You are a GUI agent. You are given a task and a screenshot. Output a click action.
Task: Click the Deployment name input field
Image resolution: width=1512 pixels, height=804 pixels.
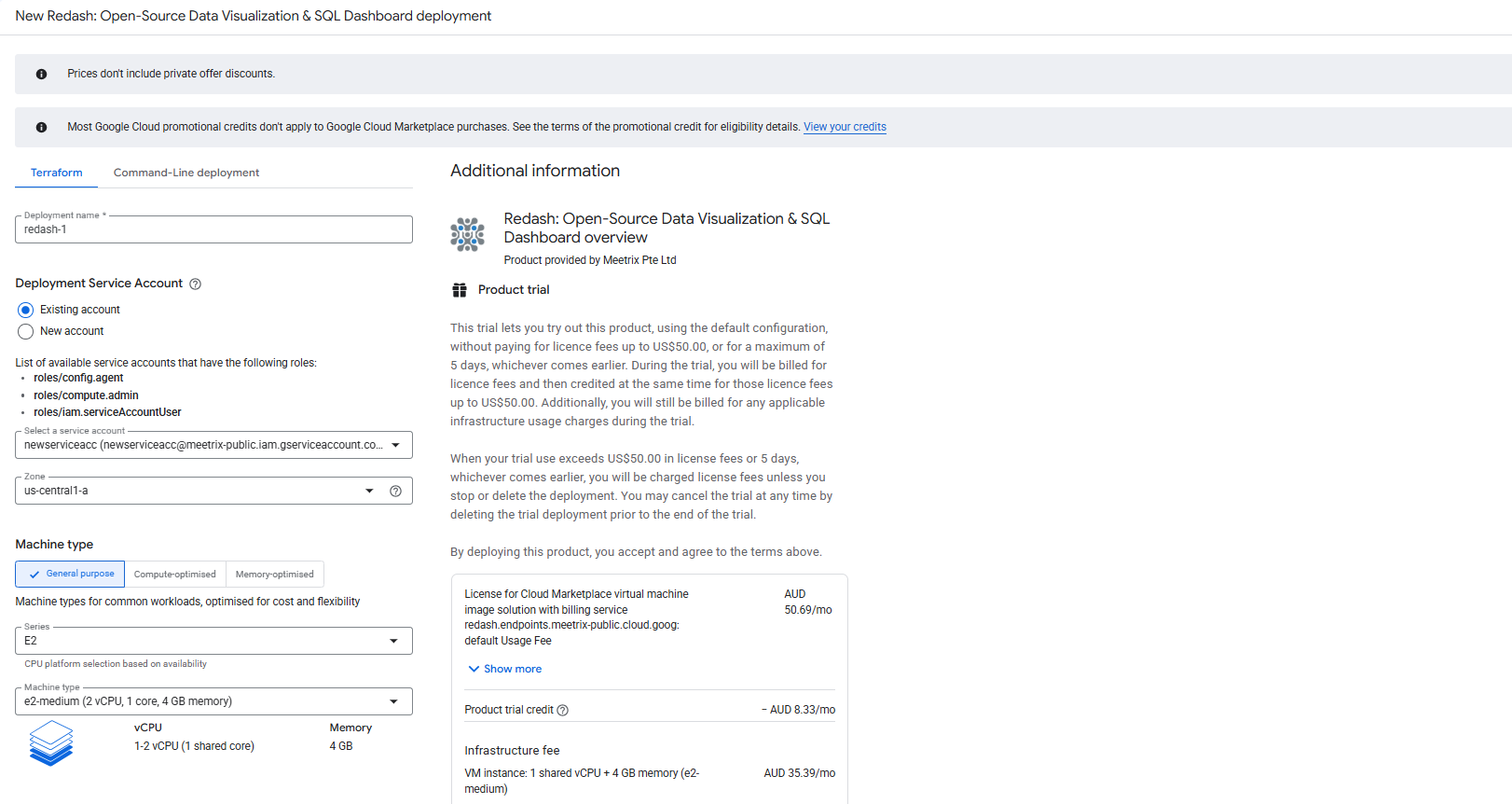point(213,229)
